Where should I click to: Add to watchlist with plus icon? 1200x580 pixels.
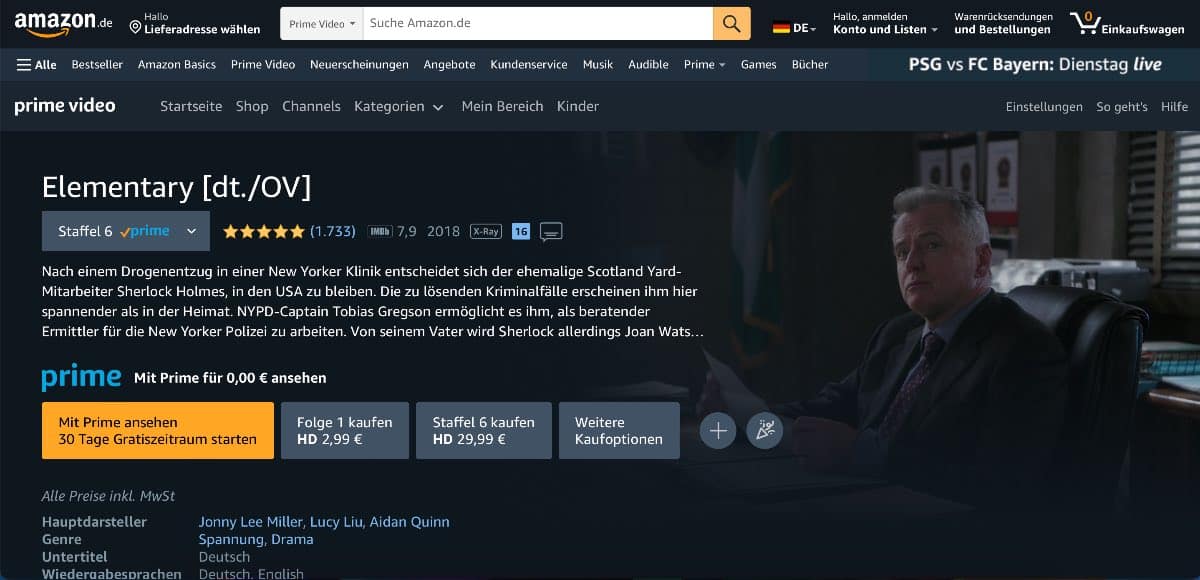(717, 431)
